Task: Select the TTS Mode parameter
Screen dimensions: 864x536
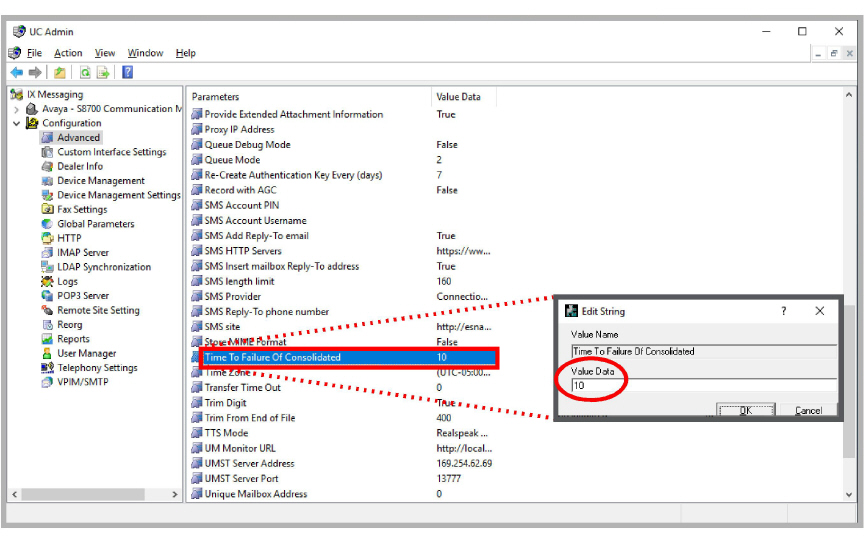Action: click(x=226, y=433)
